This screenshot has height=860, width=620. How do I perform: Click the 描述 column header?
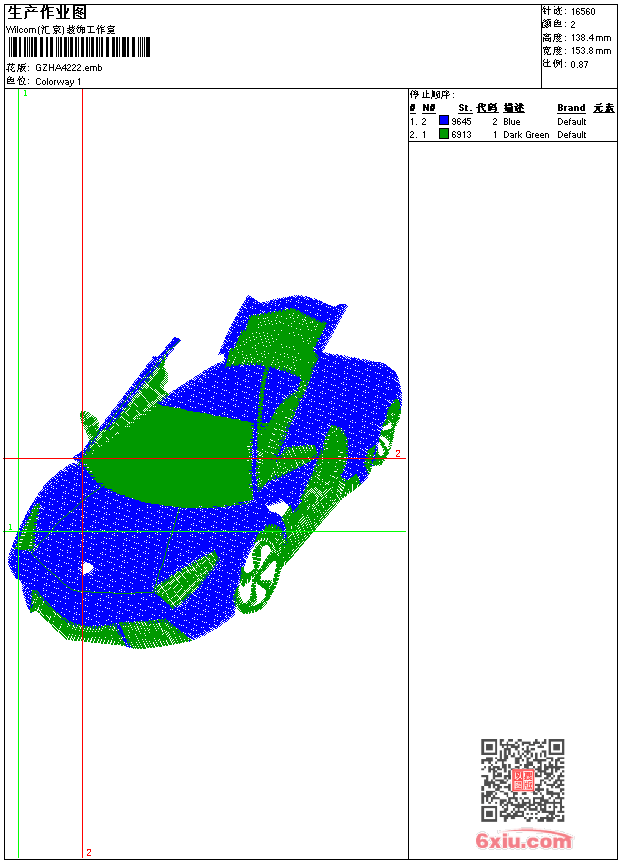(x=513, y=108)
